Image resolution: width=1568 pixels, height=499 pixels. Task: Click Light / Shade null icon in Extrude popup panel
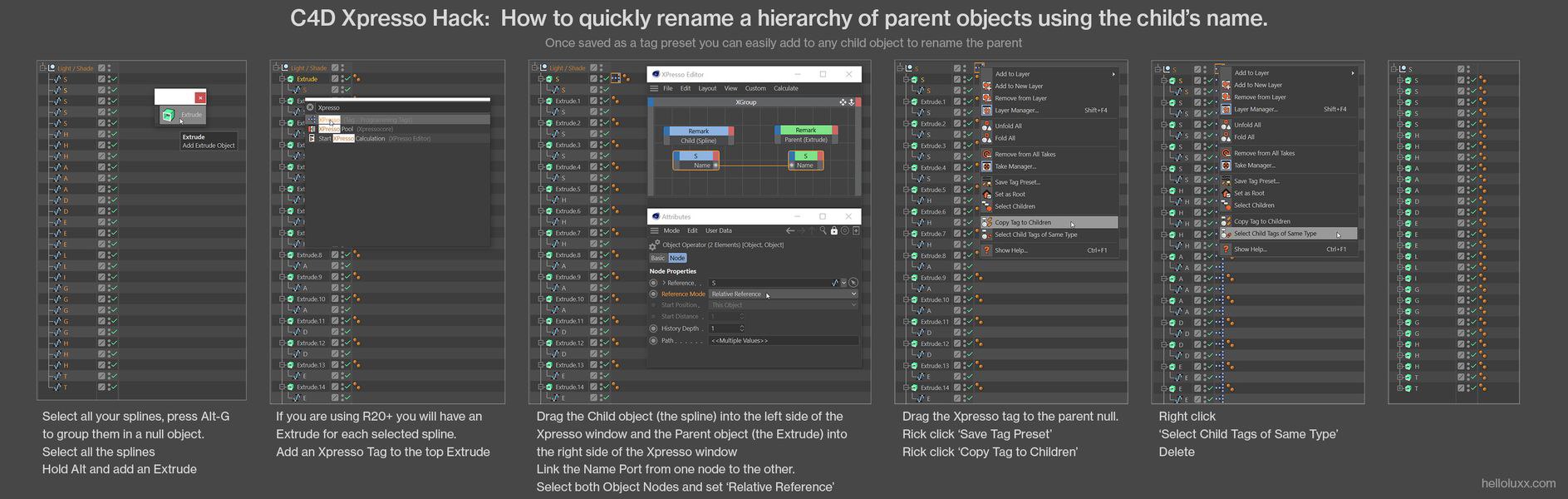52,68
